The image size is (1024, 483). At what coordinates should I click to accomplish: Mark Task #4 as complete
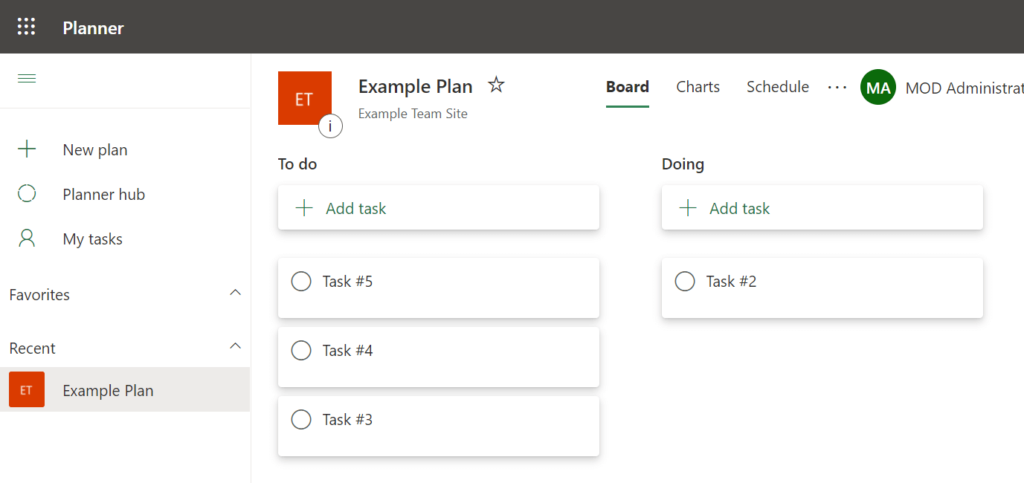point(301,351)
